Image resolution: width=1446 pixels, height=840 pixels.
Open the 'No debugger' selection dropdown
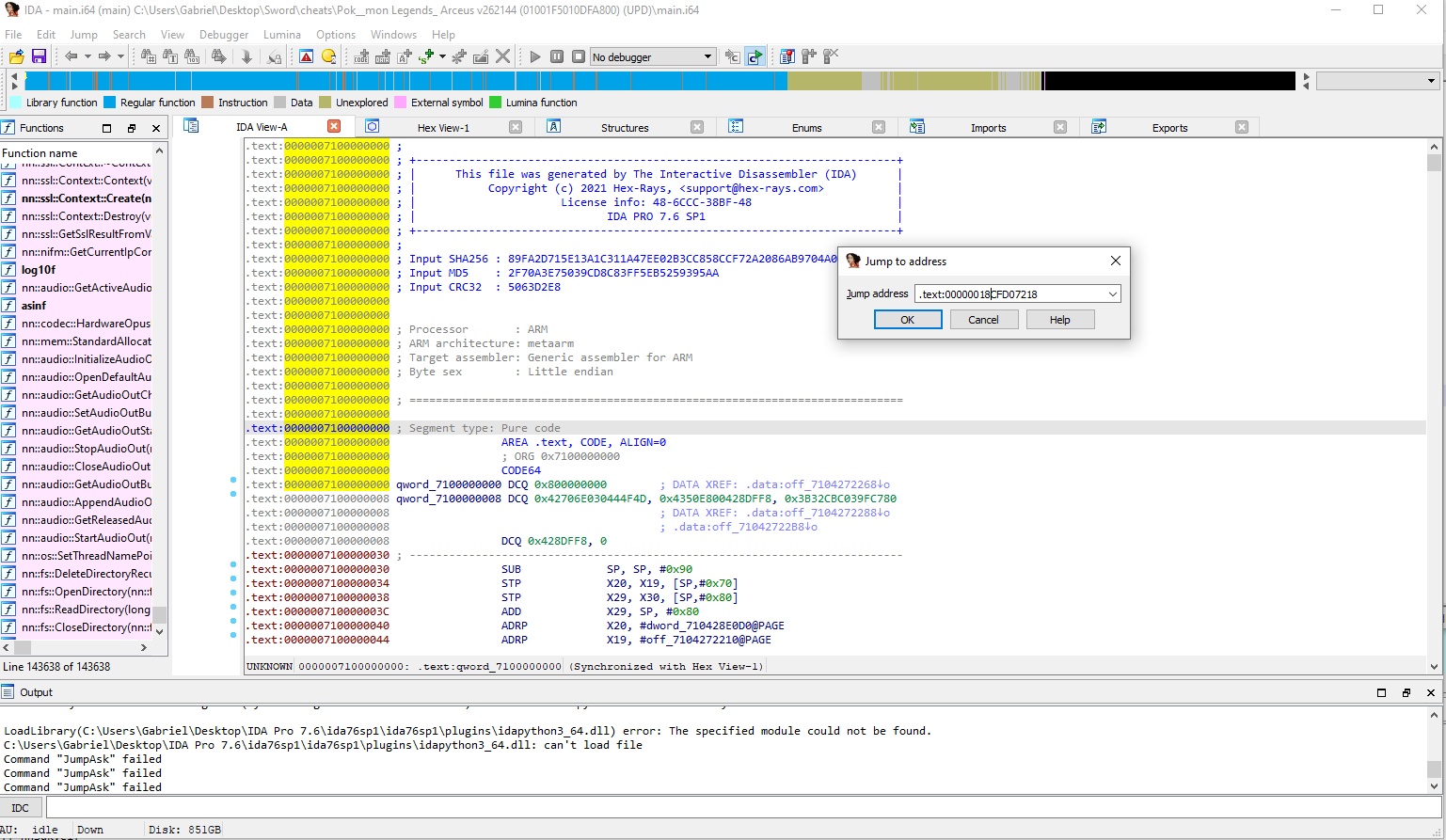point(653,56)
